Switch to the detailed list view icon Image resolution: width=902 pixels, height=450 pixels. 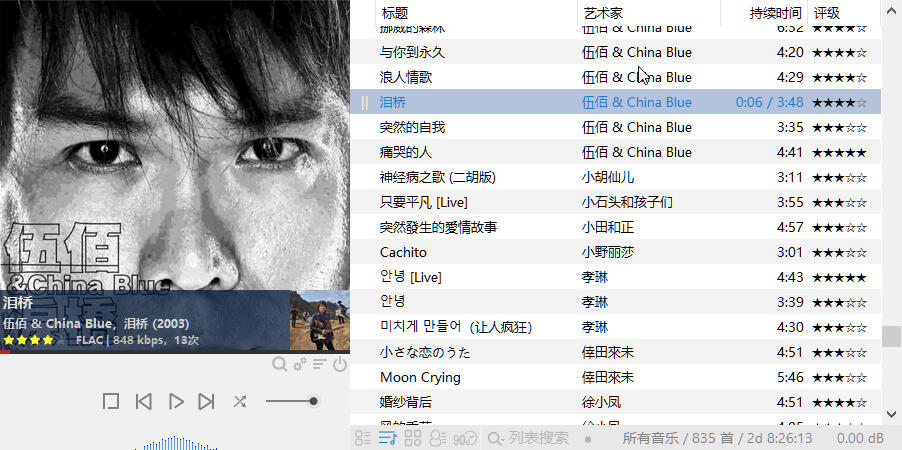[x=362, y=438]
